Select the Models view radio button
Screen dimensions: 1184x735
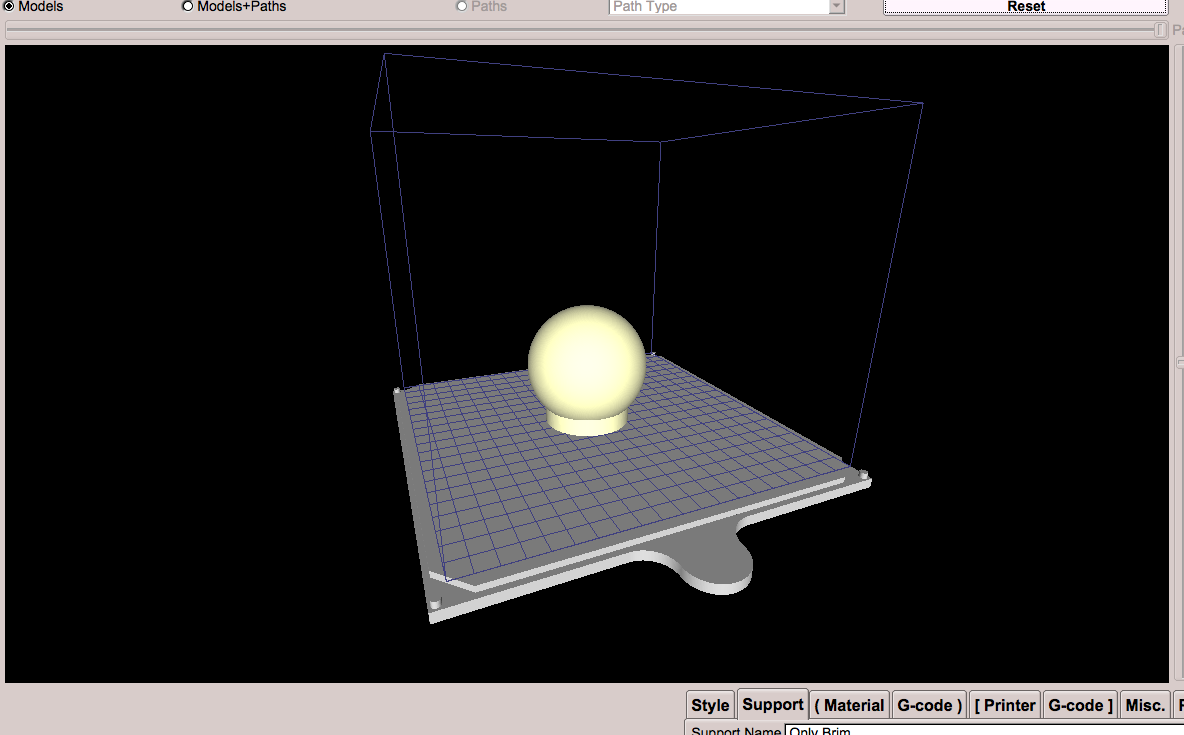[10, 6]
